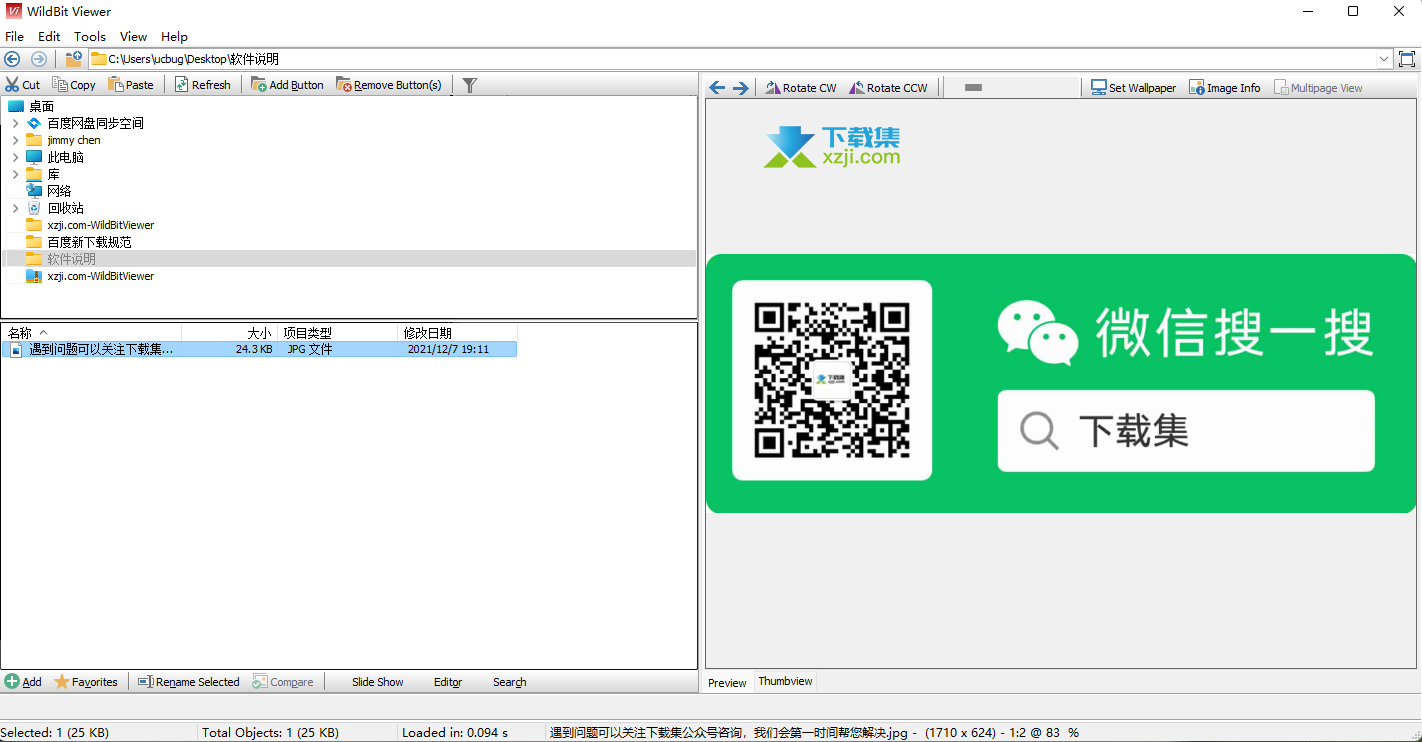Click Remove Button(s) in the toolbar
The image size is (1422, 742).
click(x=389, y=85)
